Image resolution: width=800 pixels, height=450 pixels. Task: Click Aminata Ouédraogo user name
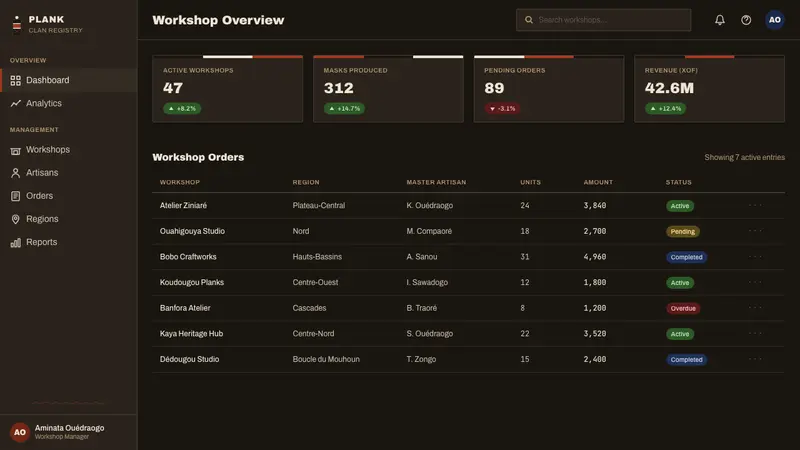(69, 428)
